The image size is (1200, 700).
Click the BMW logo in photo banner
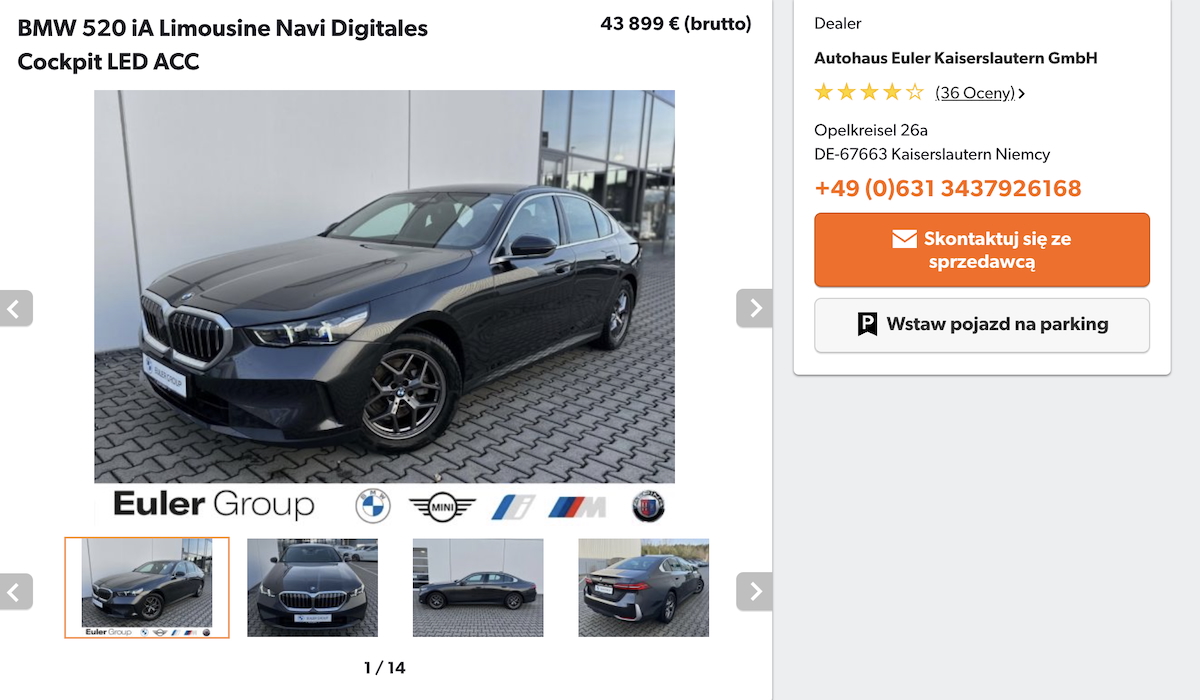(373, 506)
